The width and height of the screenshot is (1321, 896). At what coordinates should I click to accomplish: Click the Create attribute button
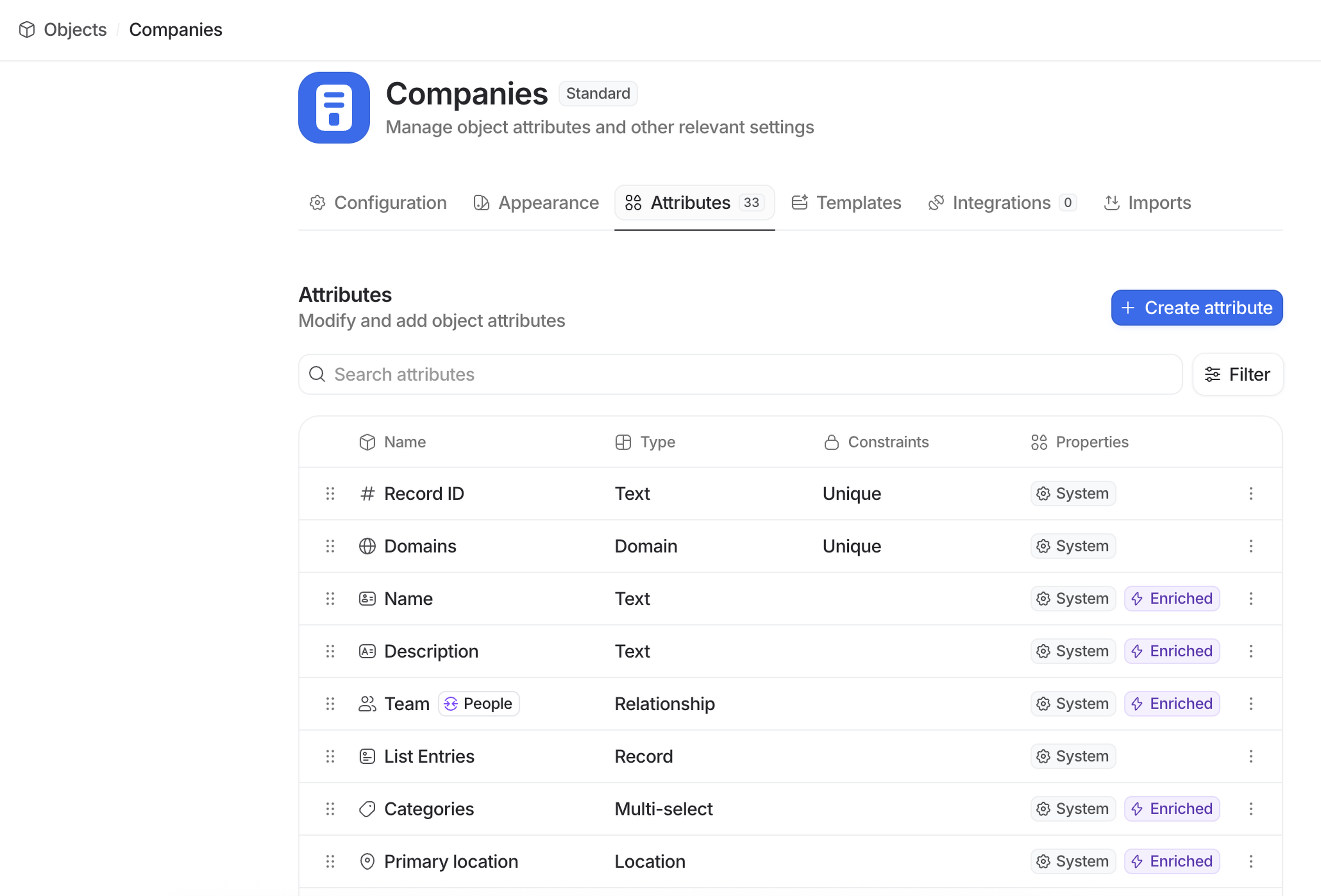1196,307
